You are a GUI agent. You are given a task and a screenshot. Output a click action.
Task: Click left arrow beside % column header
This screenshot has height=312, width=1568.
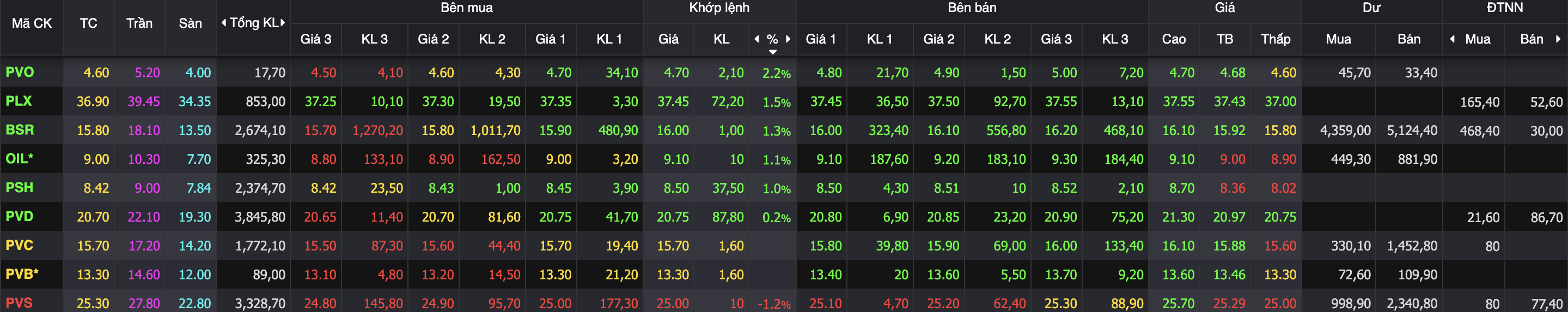tap(756, 39)
